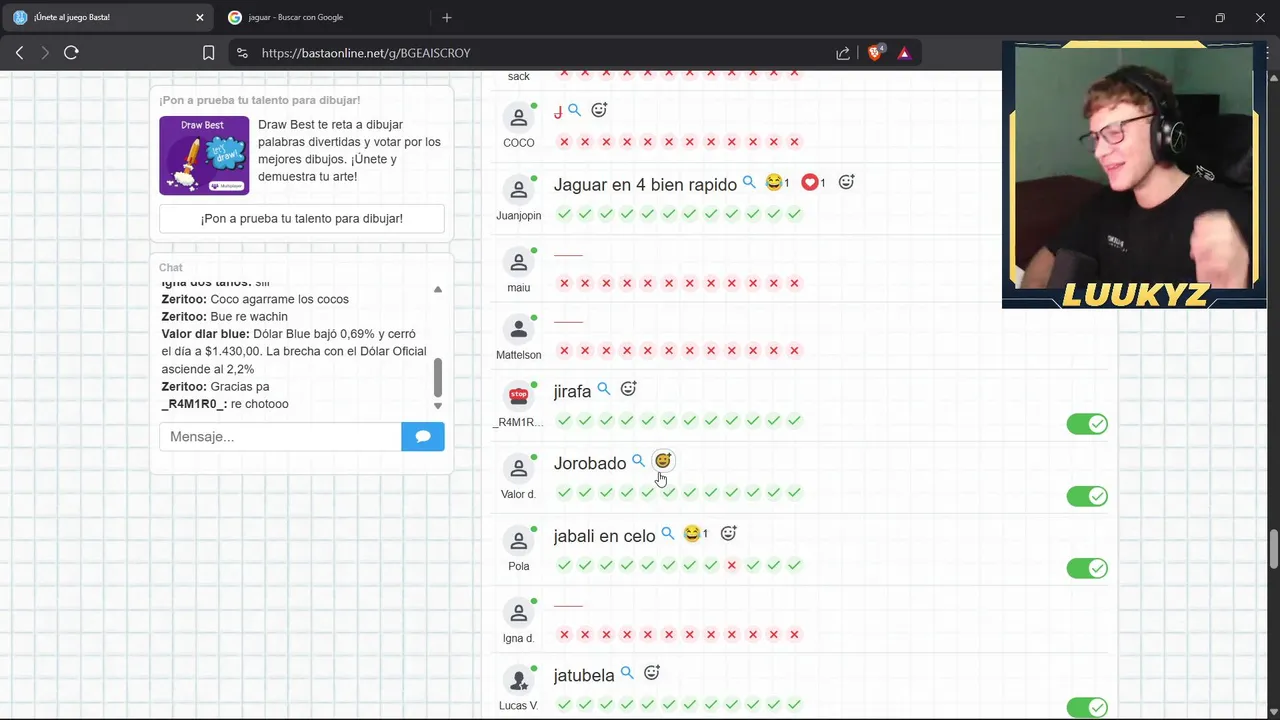
Task: Toggle approval switch for jatubela
Action: pyautogui.click(x=1087, y=708)
